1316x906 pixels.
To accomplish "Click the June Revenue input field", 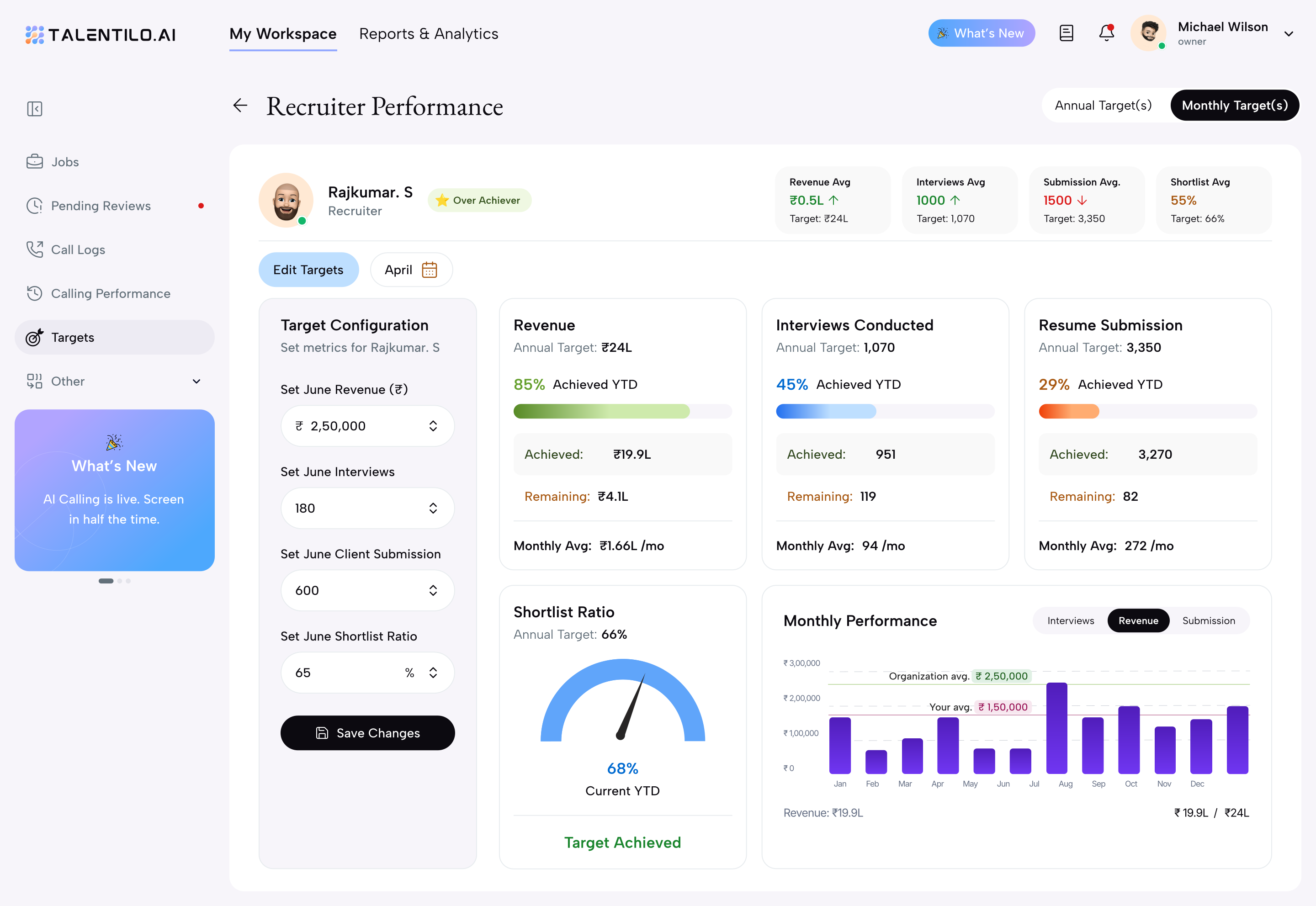I will click(x=367, y=426).
